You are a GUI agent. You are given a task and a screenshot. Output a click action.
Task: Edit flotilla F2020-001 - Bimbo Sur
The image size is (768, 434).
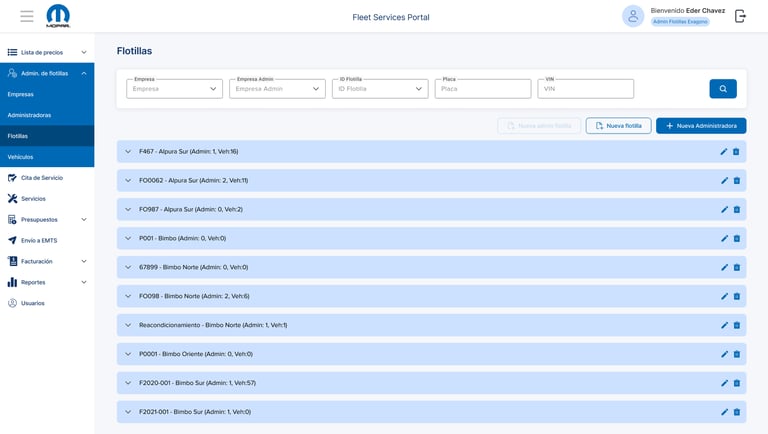click(724, 383)
